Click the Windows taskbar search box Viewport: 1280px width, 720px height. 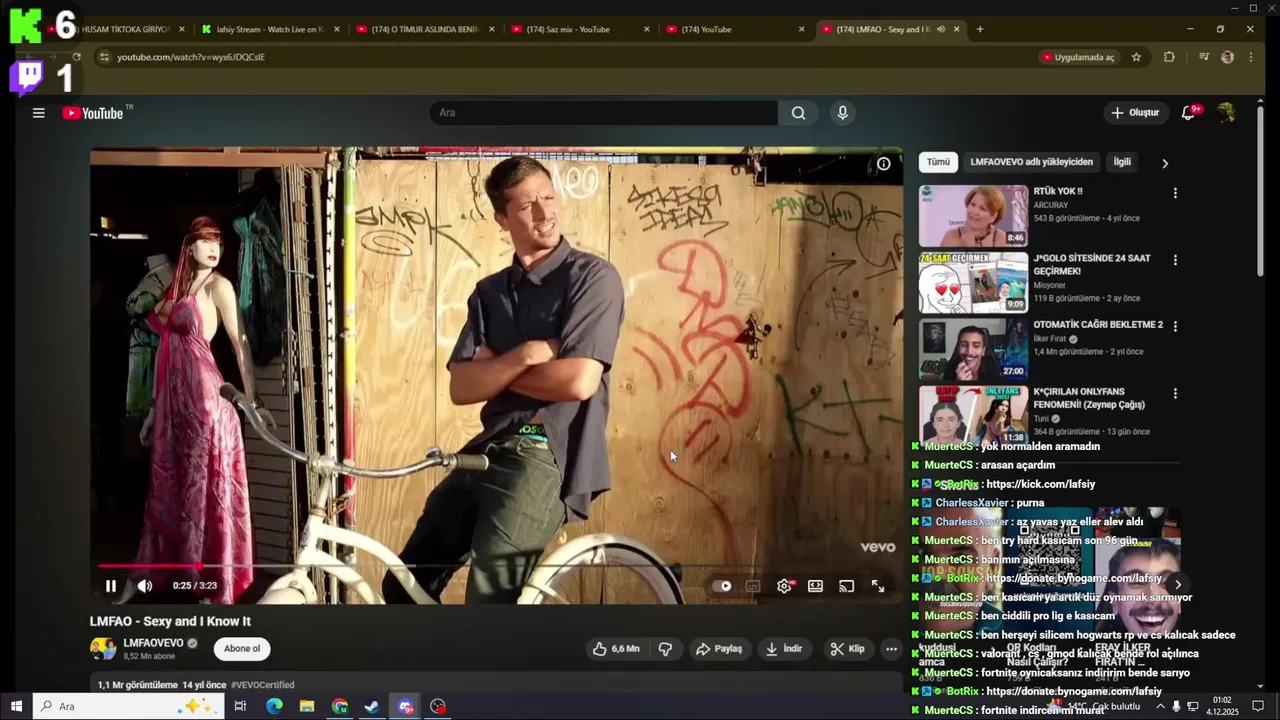[127, 706]
